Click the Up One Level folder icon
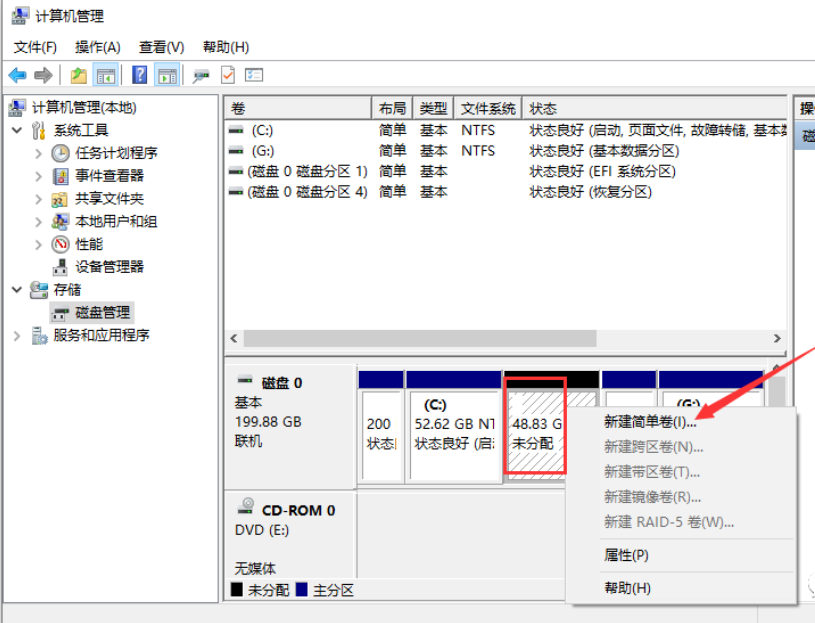 [78, 75]
